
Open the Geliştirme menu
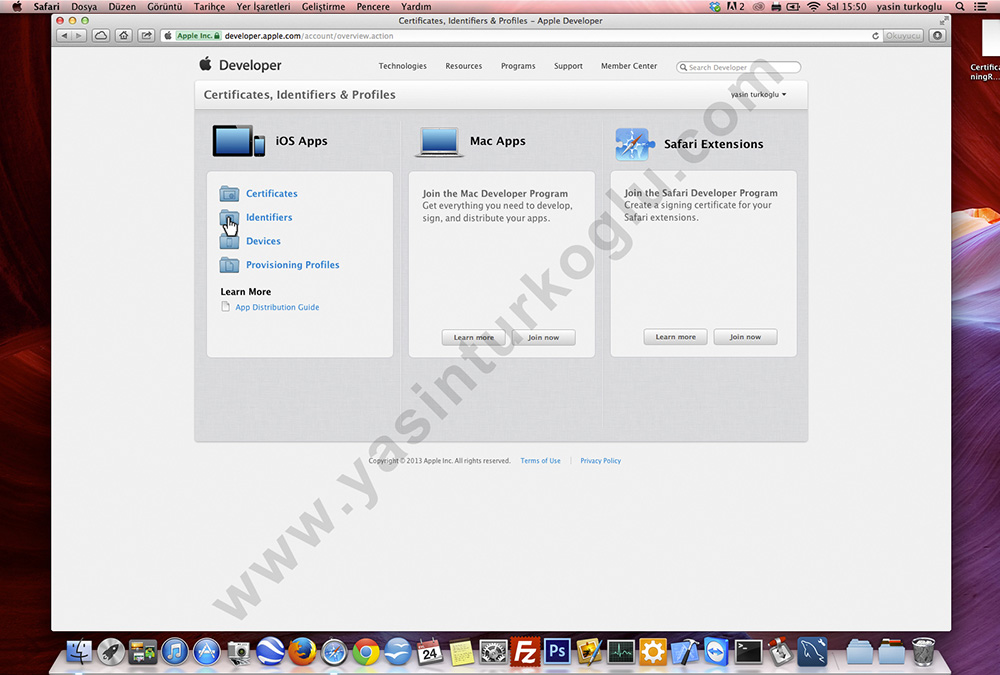323,6
